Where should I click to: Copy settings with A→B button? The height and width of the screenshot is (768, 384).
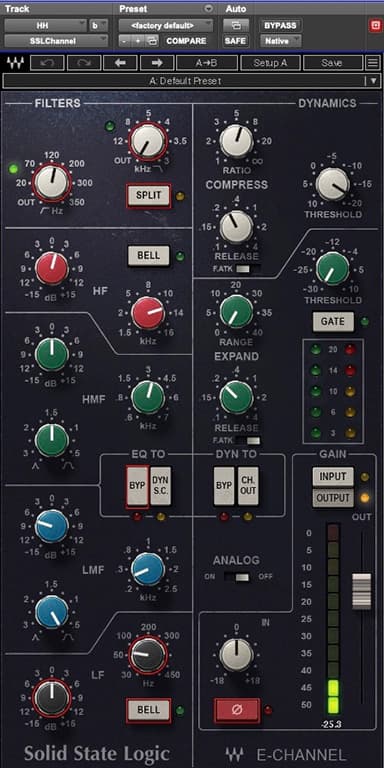(x=207, y=63)
